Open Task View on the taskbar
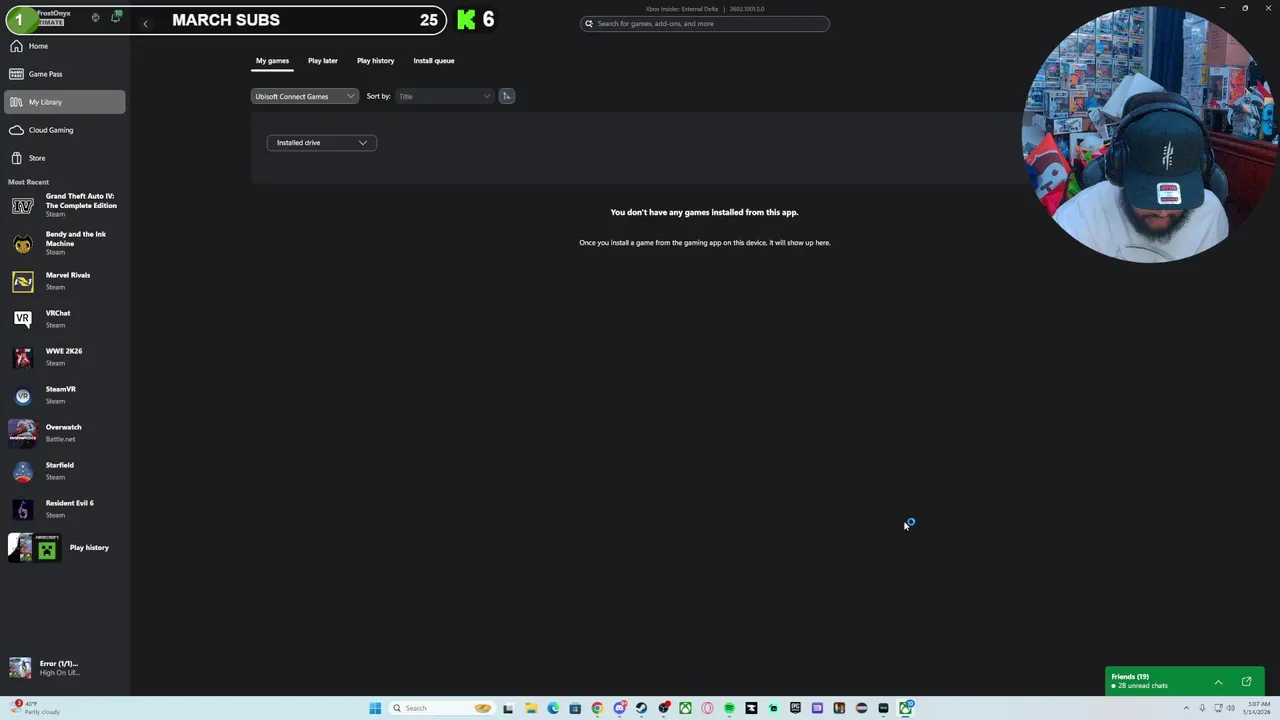Viewport: 1280px width, 720px height. pyautogui.click(x=508, y=708)
